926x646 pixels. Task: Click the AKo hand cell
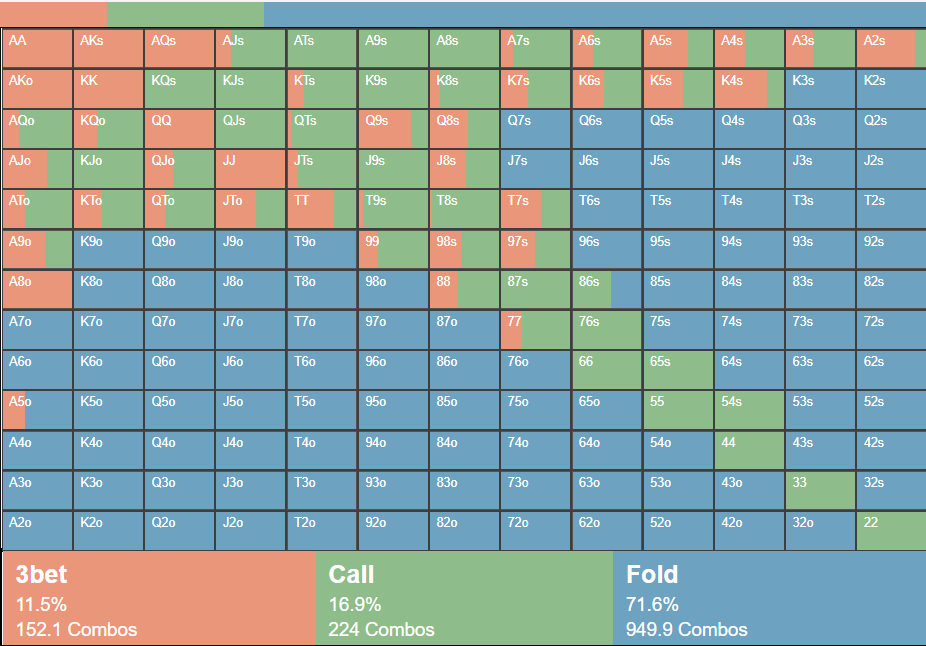coord(38,88)
